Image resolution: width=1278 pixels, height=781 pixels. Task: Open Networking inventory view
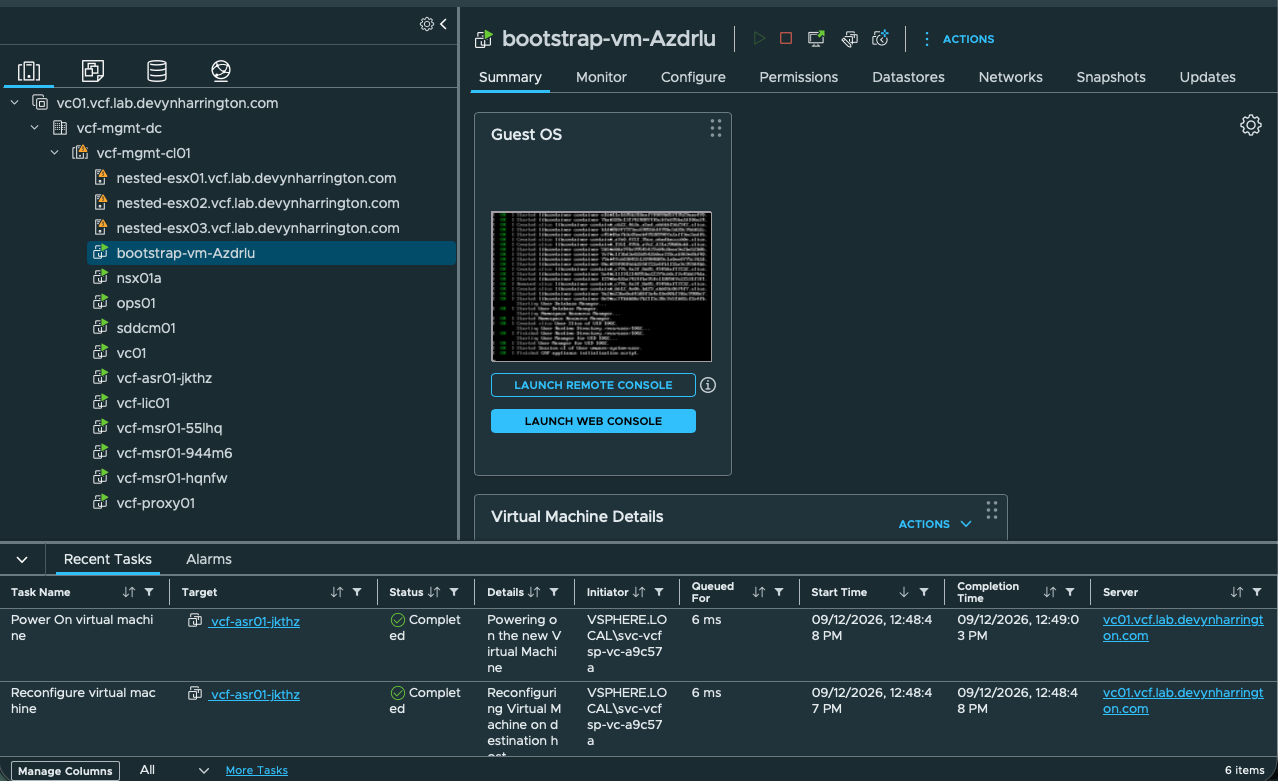pyautogui.click(x=221, y=71)
